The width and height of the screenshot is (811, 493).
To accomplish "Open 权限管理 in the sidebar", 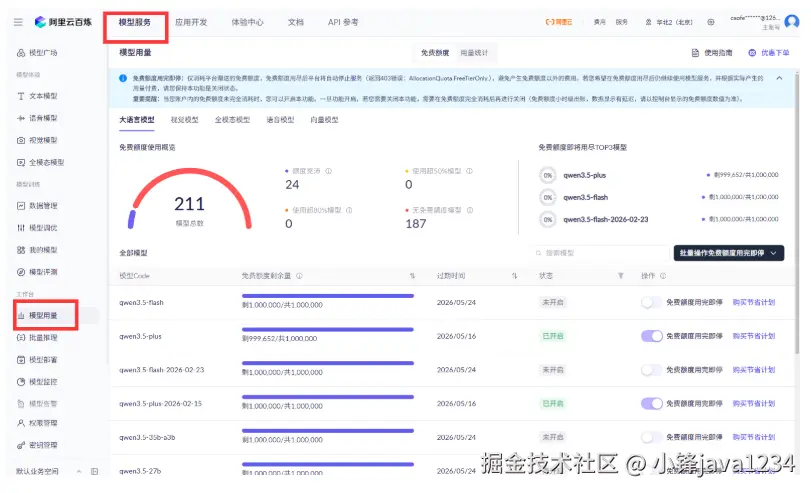I will pyautogui.click(x=37, y=423).
